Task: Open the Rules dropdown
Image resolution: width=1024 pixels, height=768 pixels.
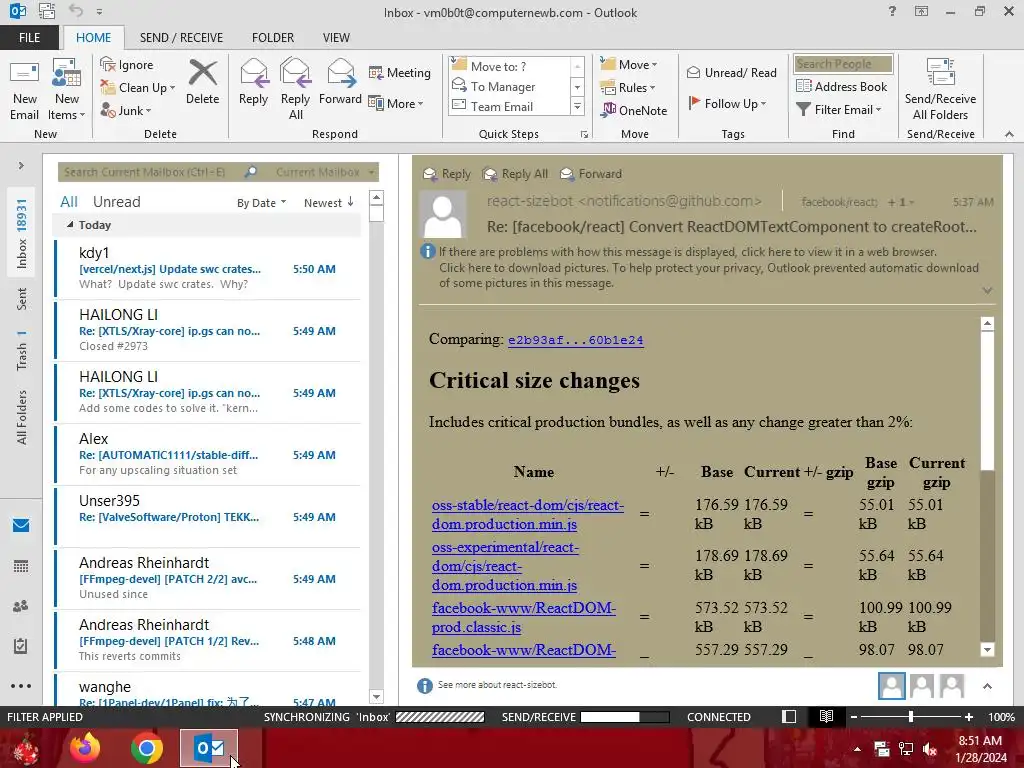Action: 628,88
